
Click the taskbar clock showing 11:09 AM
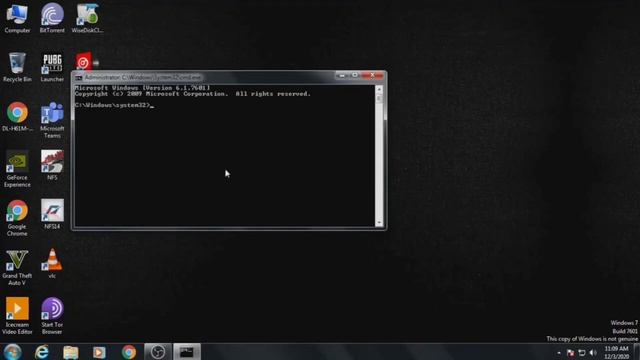click(x=616, y=353)
